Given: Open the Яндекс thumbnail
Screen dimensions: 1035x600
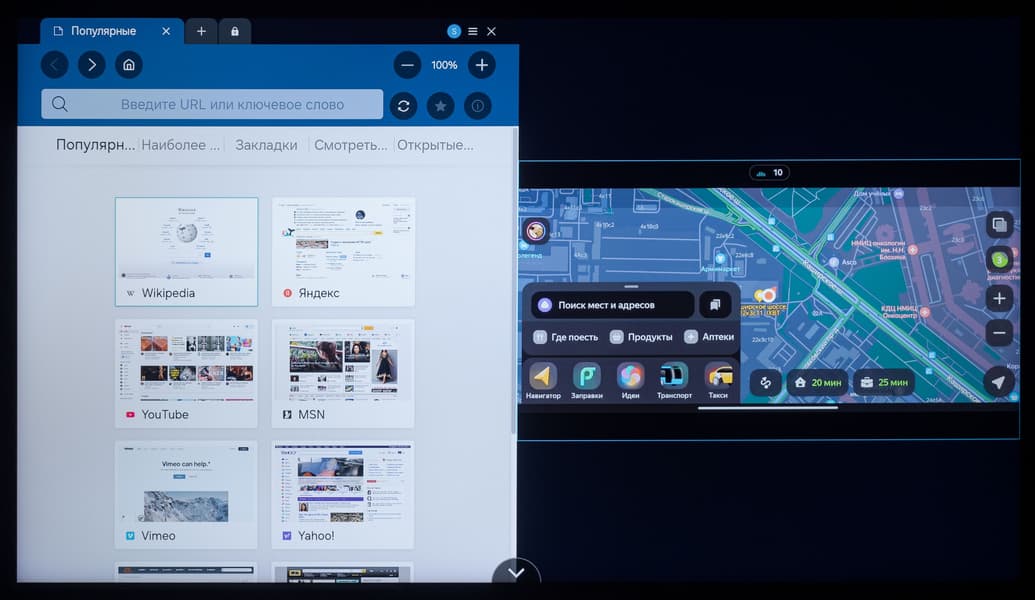Looking at the screenshot, I should point(343,251).
